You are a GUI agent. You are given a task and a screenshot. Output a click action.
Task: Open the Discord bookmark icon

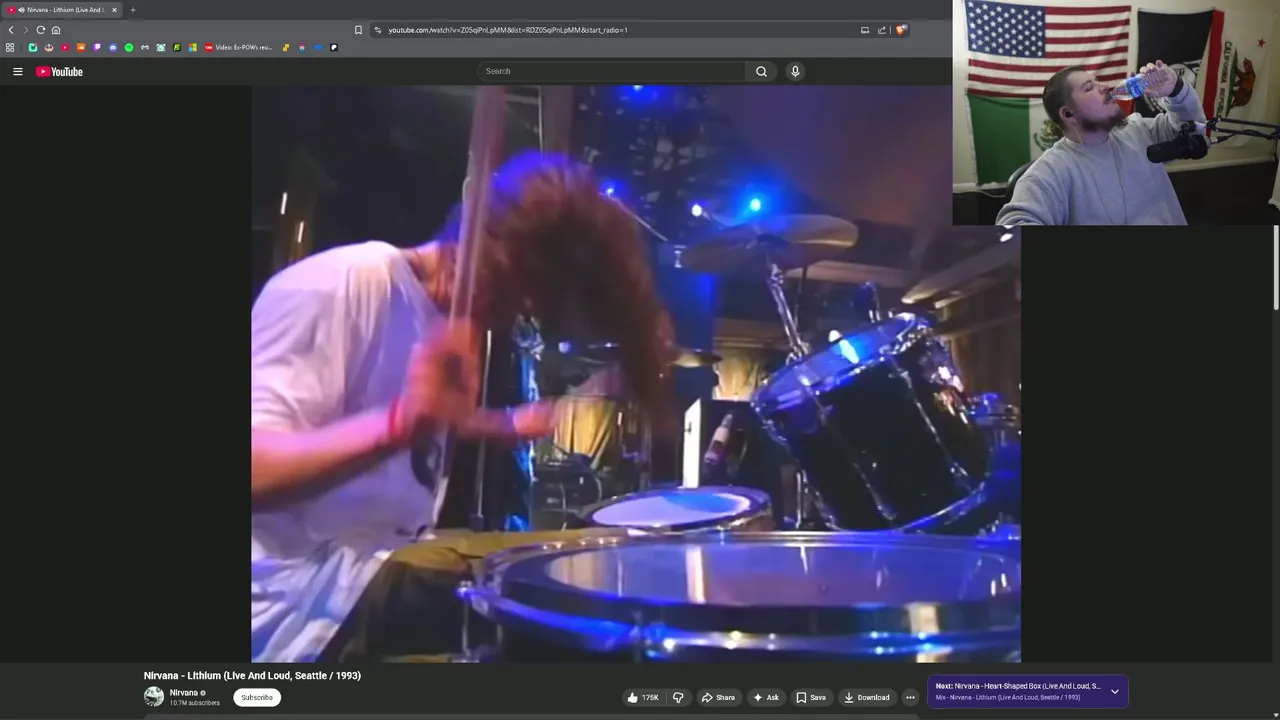(113, 47)
